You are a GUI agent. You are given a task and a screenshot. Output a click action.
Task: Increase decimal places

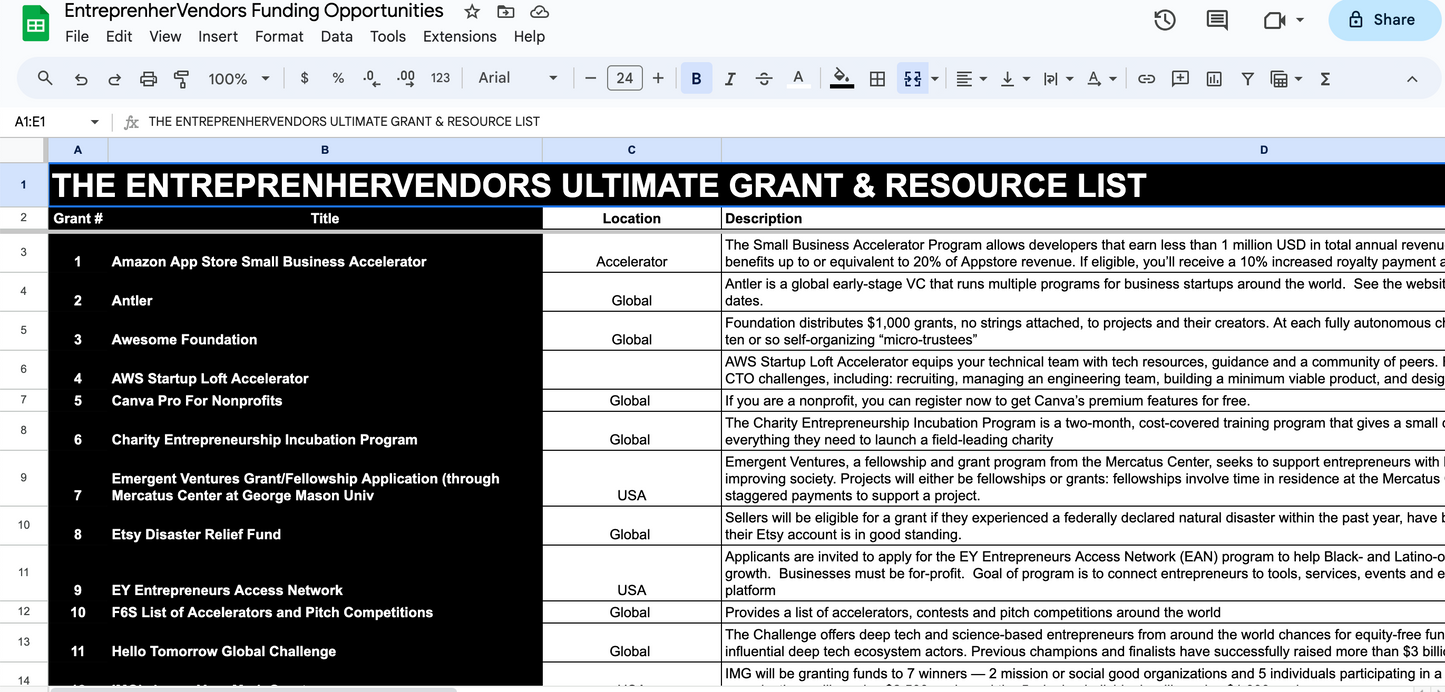point(406,78)
